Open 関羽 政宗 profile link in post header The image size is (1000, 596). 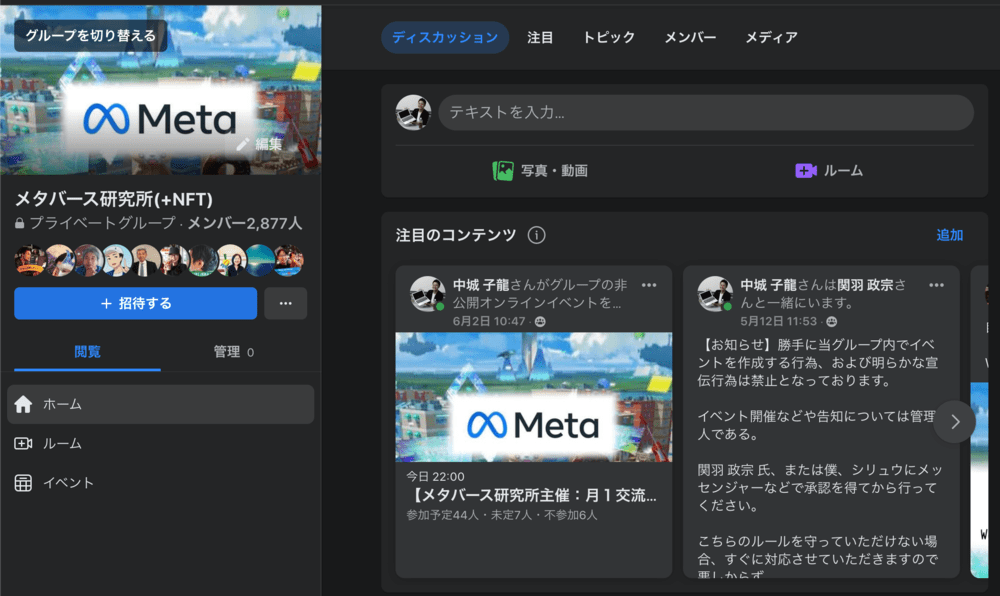coord(865,286)
